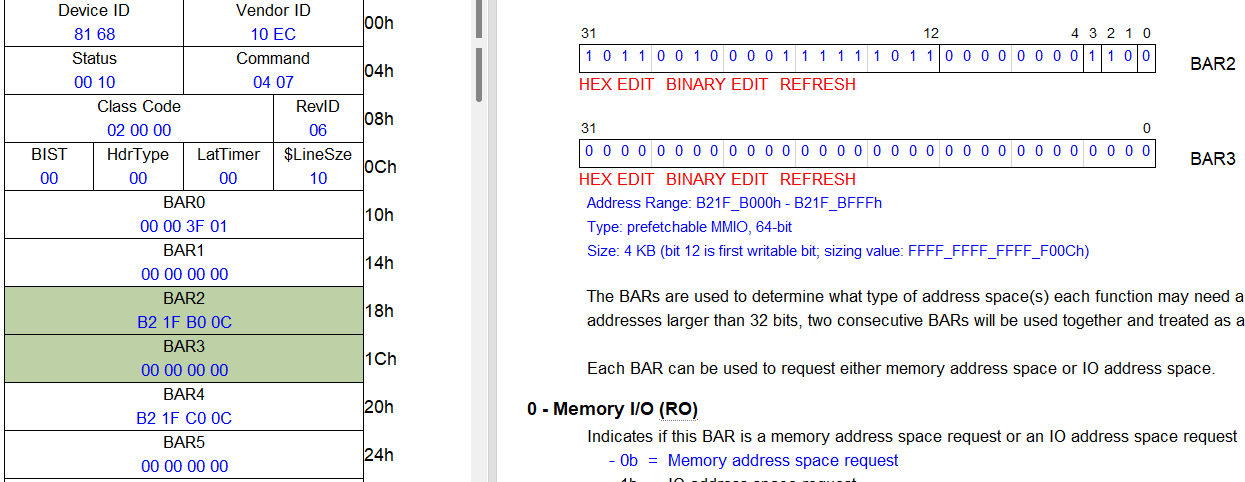Click the '0 - Memory I/O (RO)' heading
The width and height of the screenshot is (1245, 482).
[x=612, y=409]
